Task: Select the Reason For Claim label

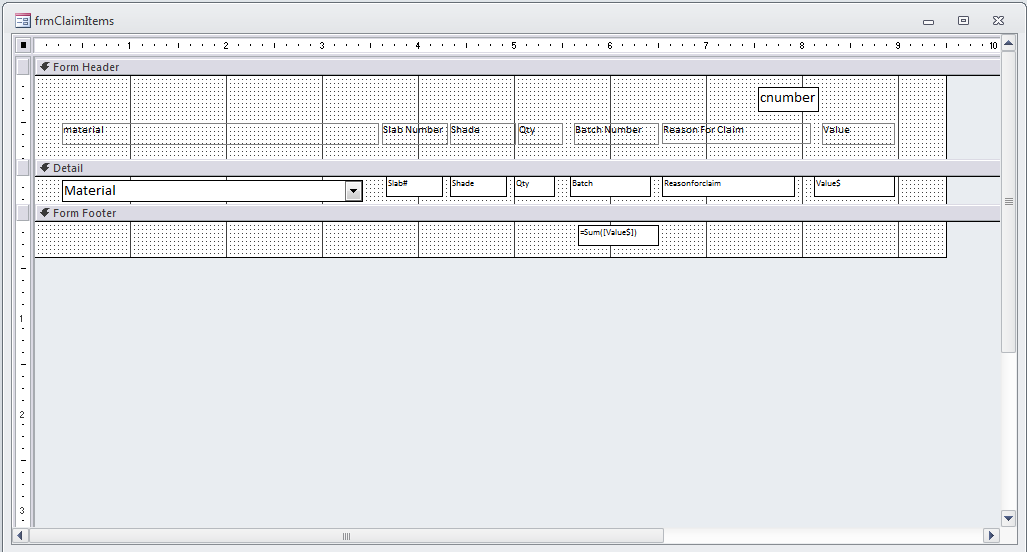Action: [736, 134]
